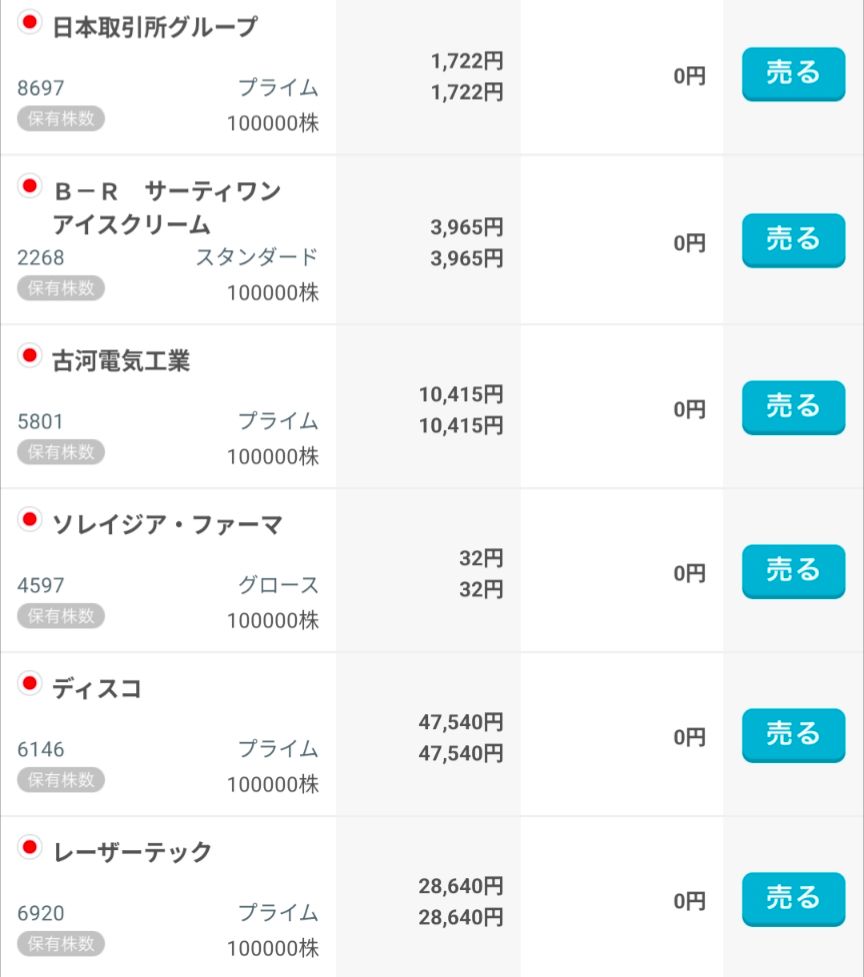
Task: Open the 日本取引所グループ stock name
Action: point(155,27)
